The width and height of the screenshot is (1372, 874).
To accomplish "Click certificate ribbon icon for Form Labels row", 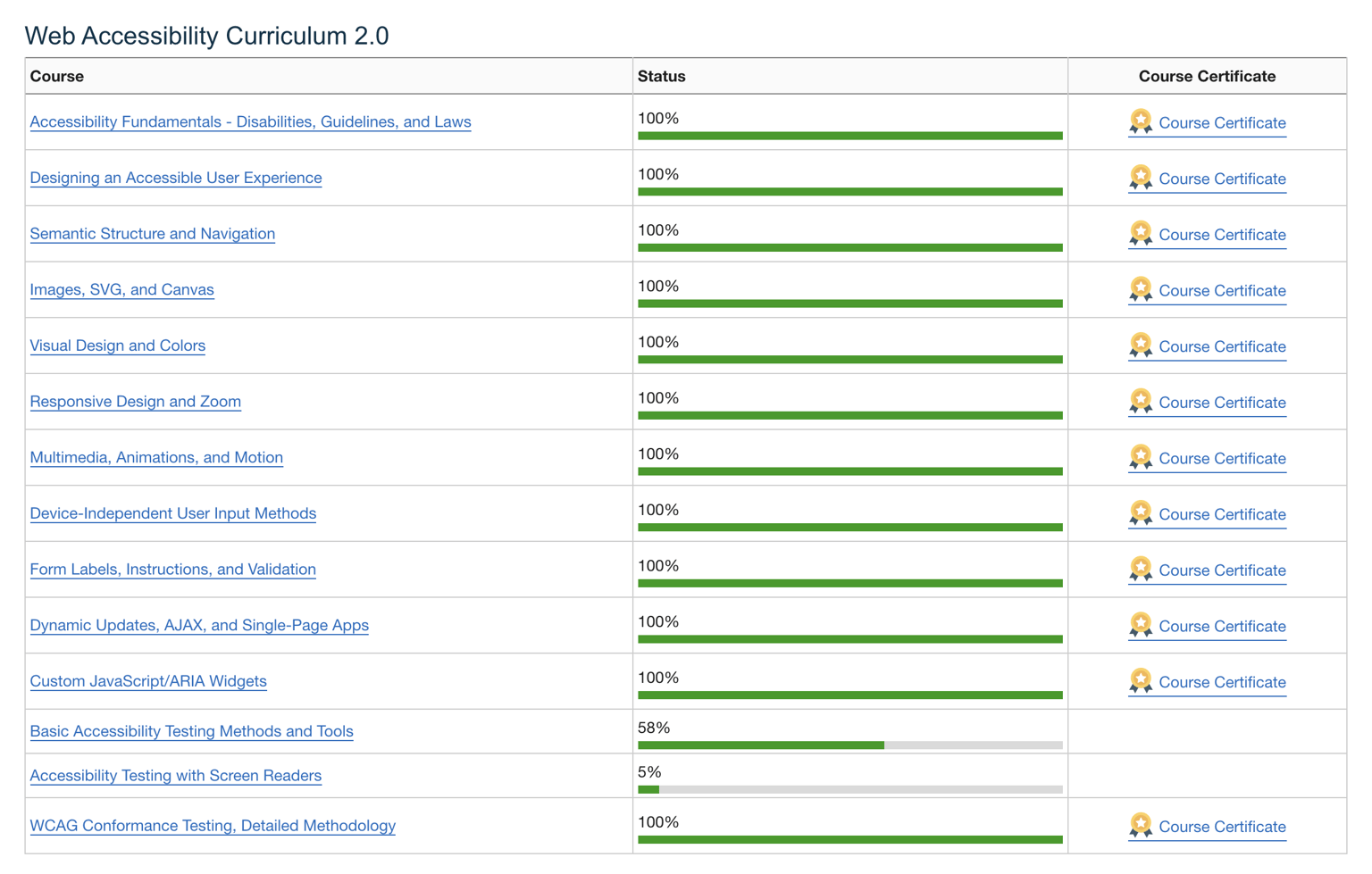I will pyautogui.click(x=1141, y=570).
